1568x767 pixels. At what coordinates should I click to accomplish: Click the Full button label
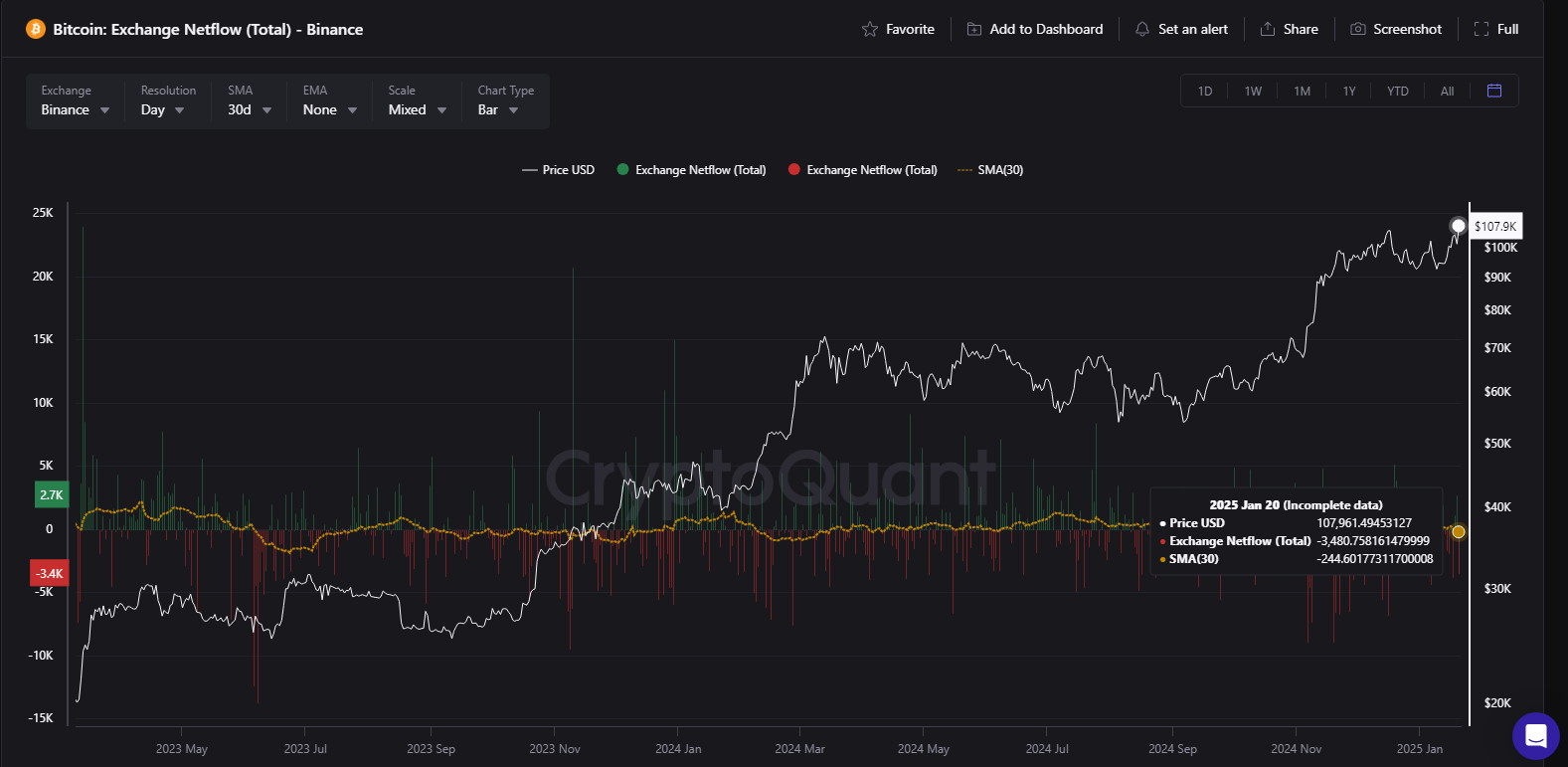(1508, 29)
